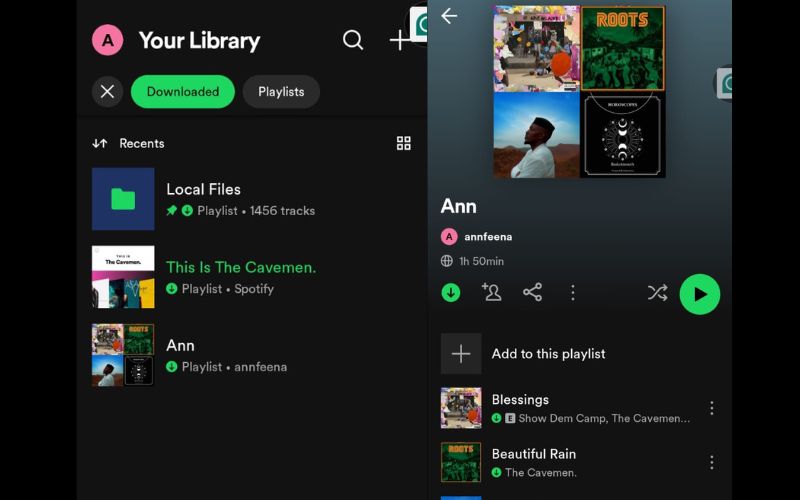Open more options for Blessings
800x500 pixels.
click(x=711, y=408)
